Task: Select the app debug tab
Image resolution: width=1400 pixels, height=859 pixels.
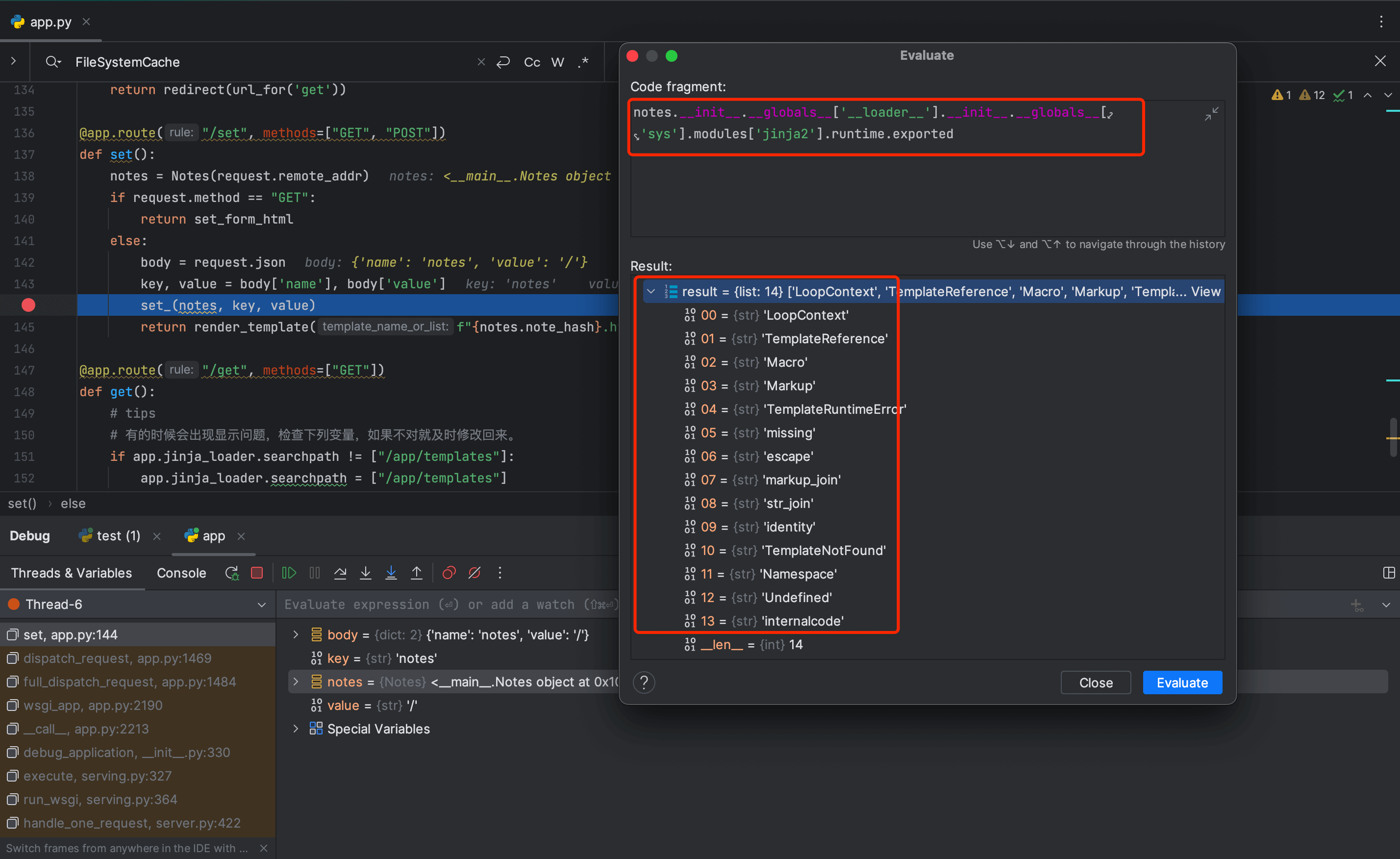Action: point(214,536)
